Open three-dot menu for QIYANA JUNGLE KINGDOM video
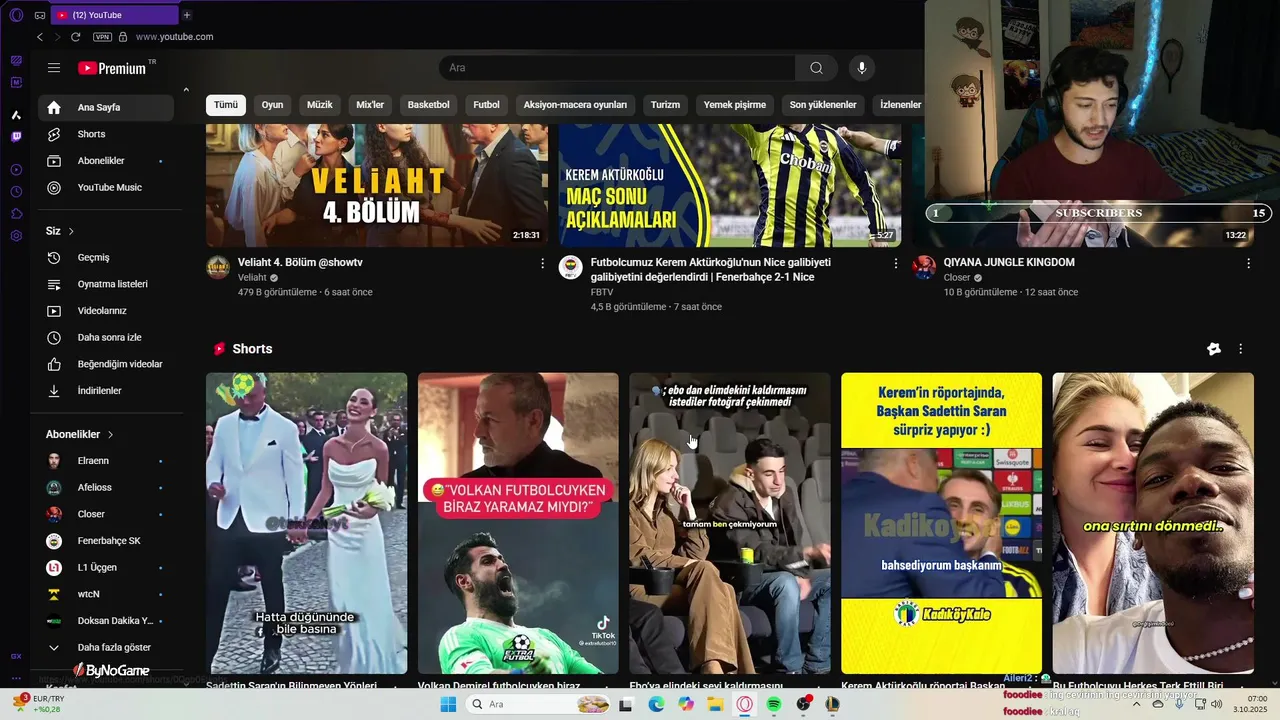 pos(1248,263)
